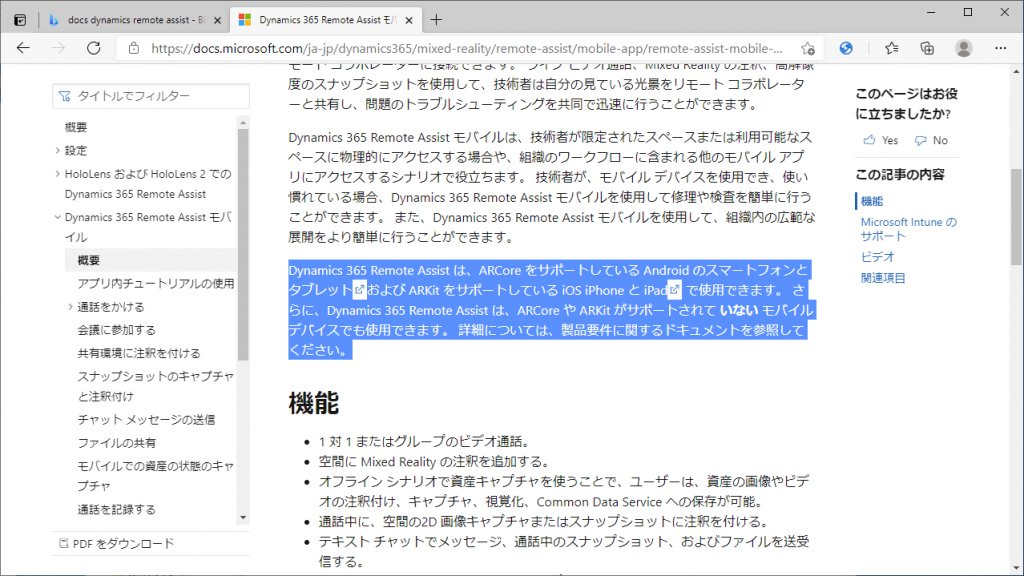Click external link icon after タブレット
Image resolution: width=1024 pixels, height=576 pixels.
(x=359, y=289)
